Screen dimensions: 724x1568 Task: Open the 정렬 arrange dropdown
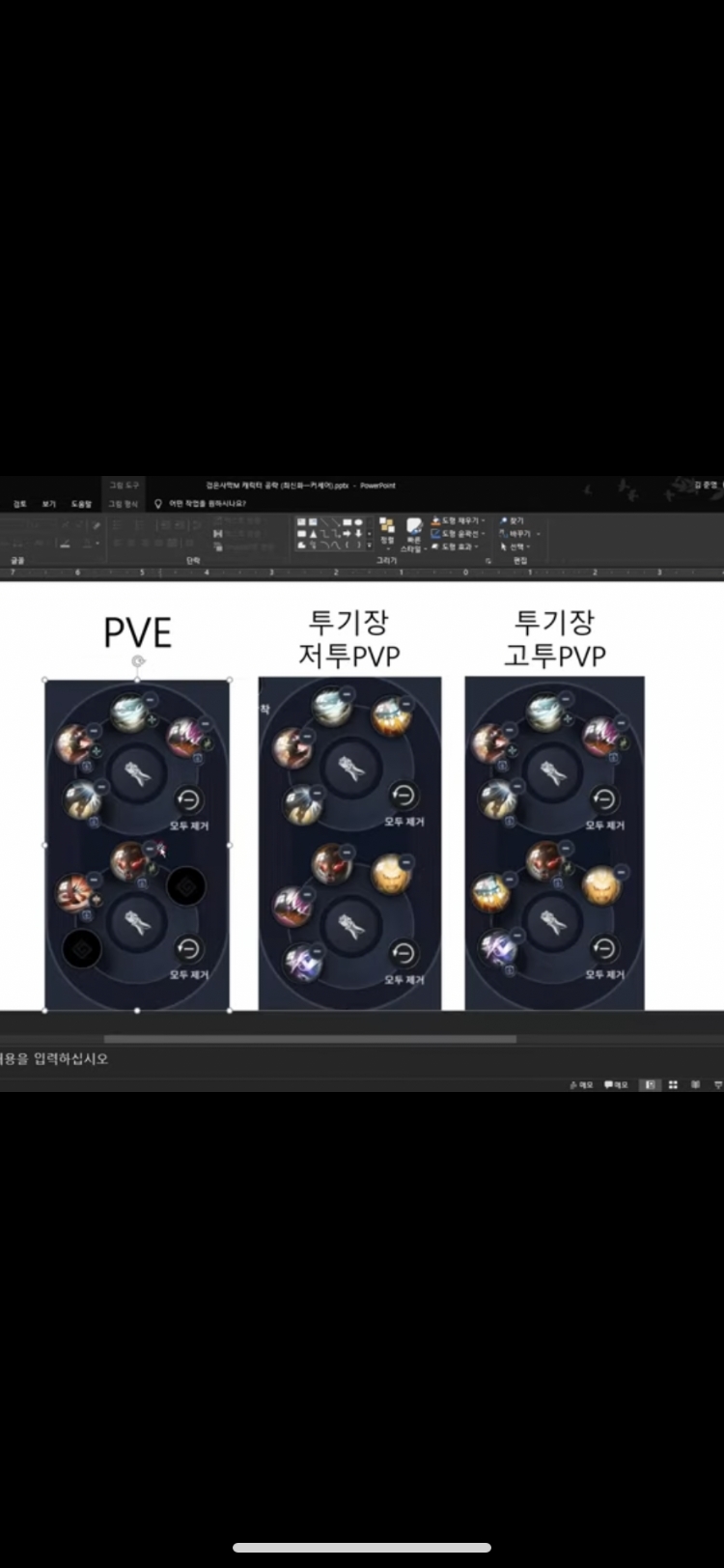tap(387, 533)
